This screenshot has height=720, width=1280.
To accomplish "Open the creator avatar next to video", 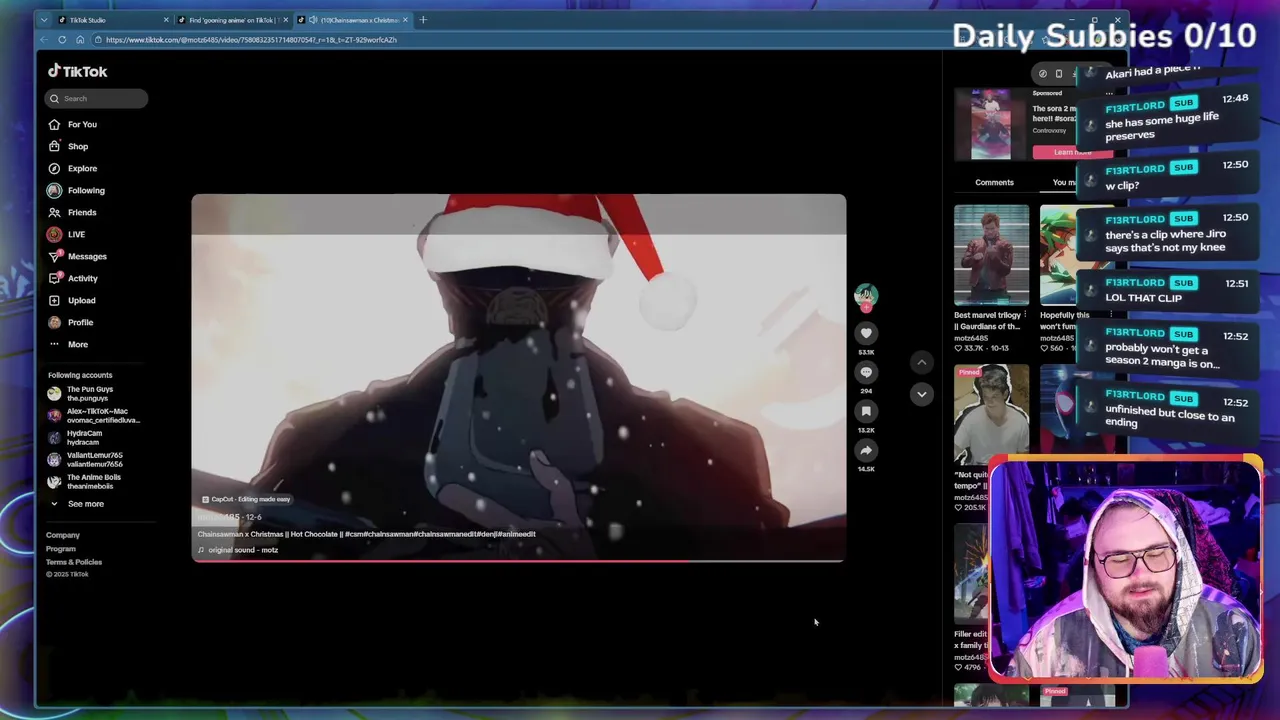I will tap(866, 295).
